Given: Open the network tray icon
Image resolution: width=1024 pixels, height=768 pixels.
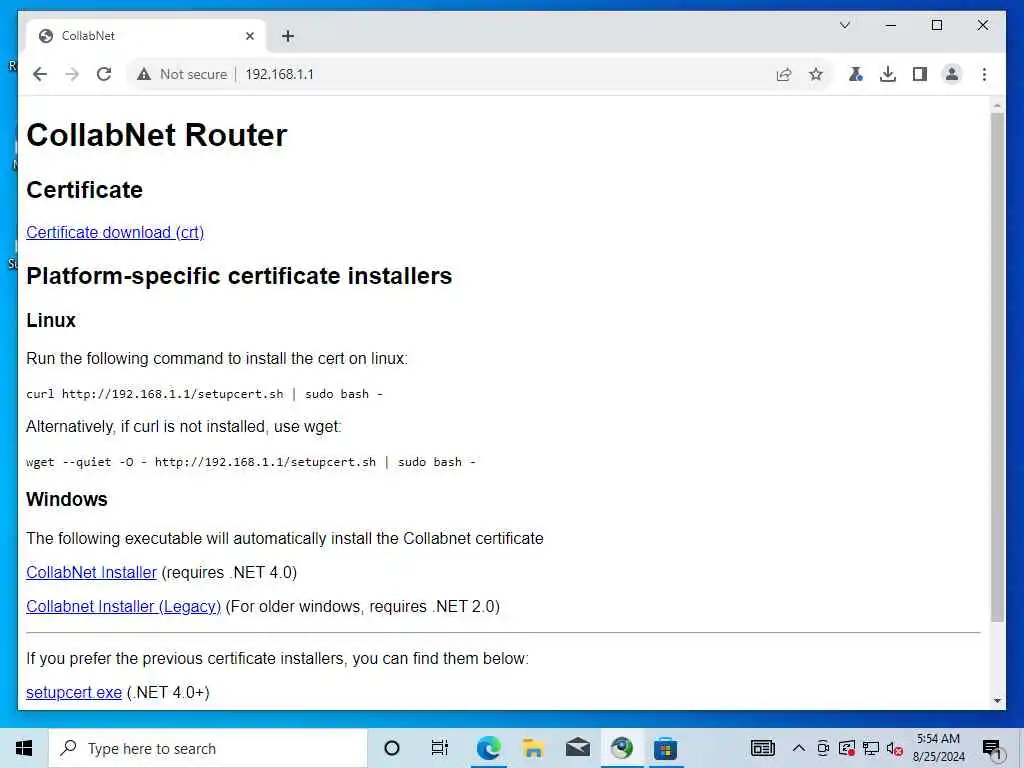Looking at the screenshot, I should coord(871,748).
